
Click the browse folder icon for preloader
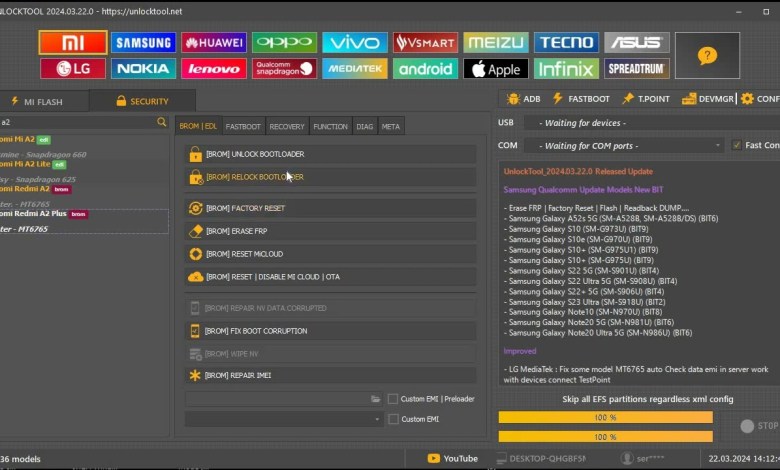click(376, 399)
